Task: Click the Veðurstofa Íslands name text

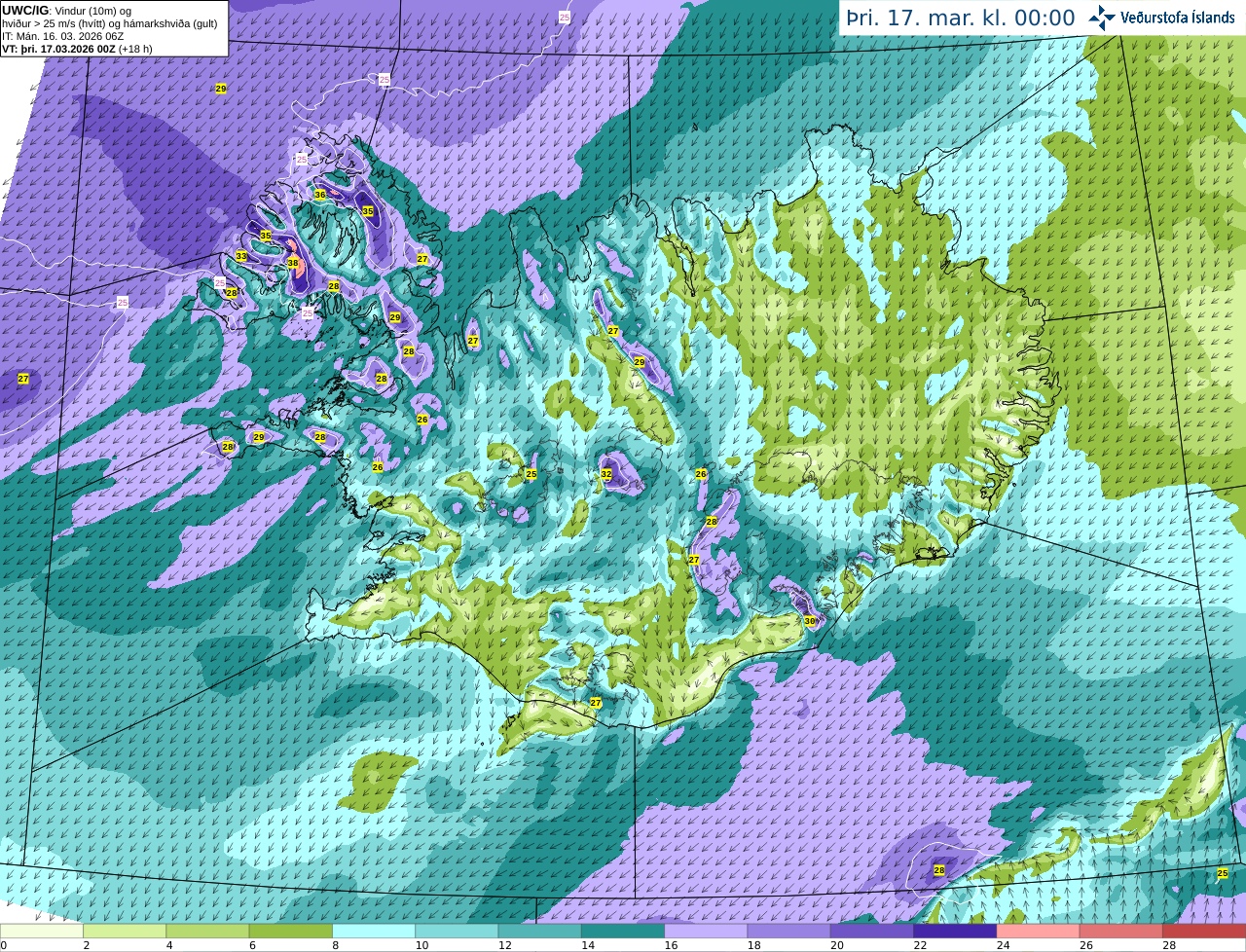Action: point(1177,18)
